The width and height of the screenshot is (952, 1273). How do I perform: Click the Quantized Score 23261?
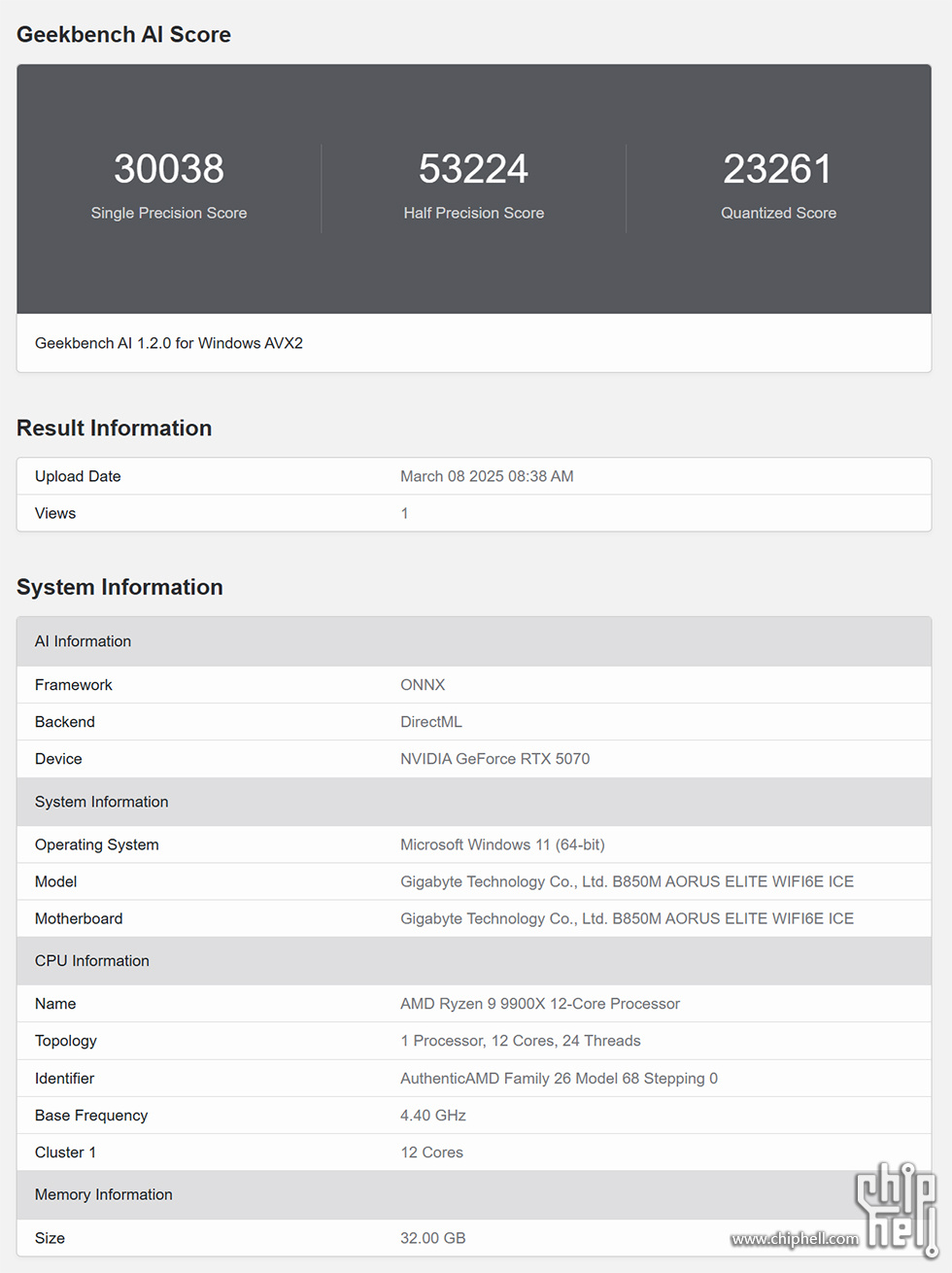[x=777, y=168]
